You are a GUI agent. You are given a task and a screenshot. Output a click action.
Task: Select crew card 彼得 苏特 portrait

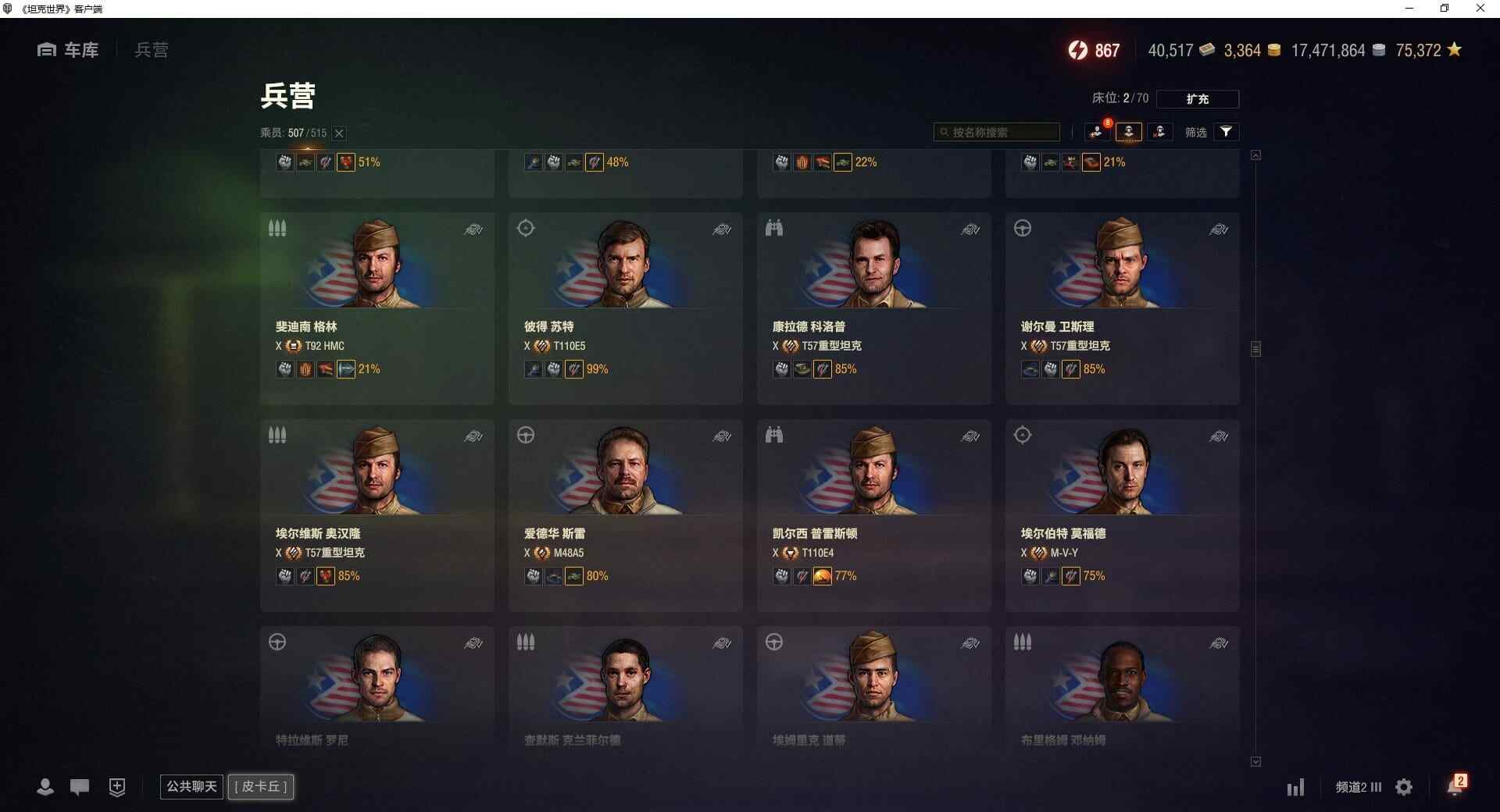point(625,263)
